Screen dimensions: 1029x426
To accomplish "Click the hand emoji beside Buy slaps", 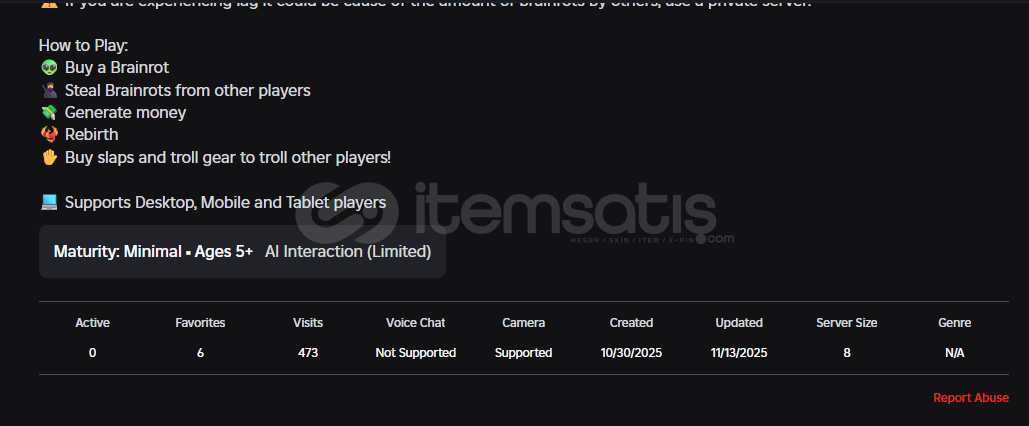I will tap(49, 157).
